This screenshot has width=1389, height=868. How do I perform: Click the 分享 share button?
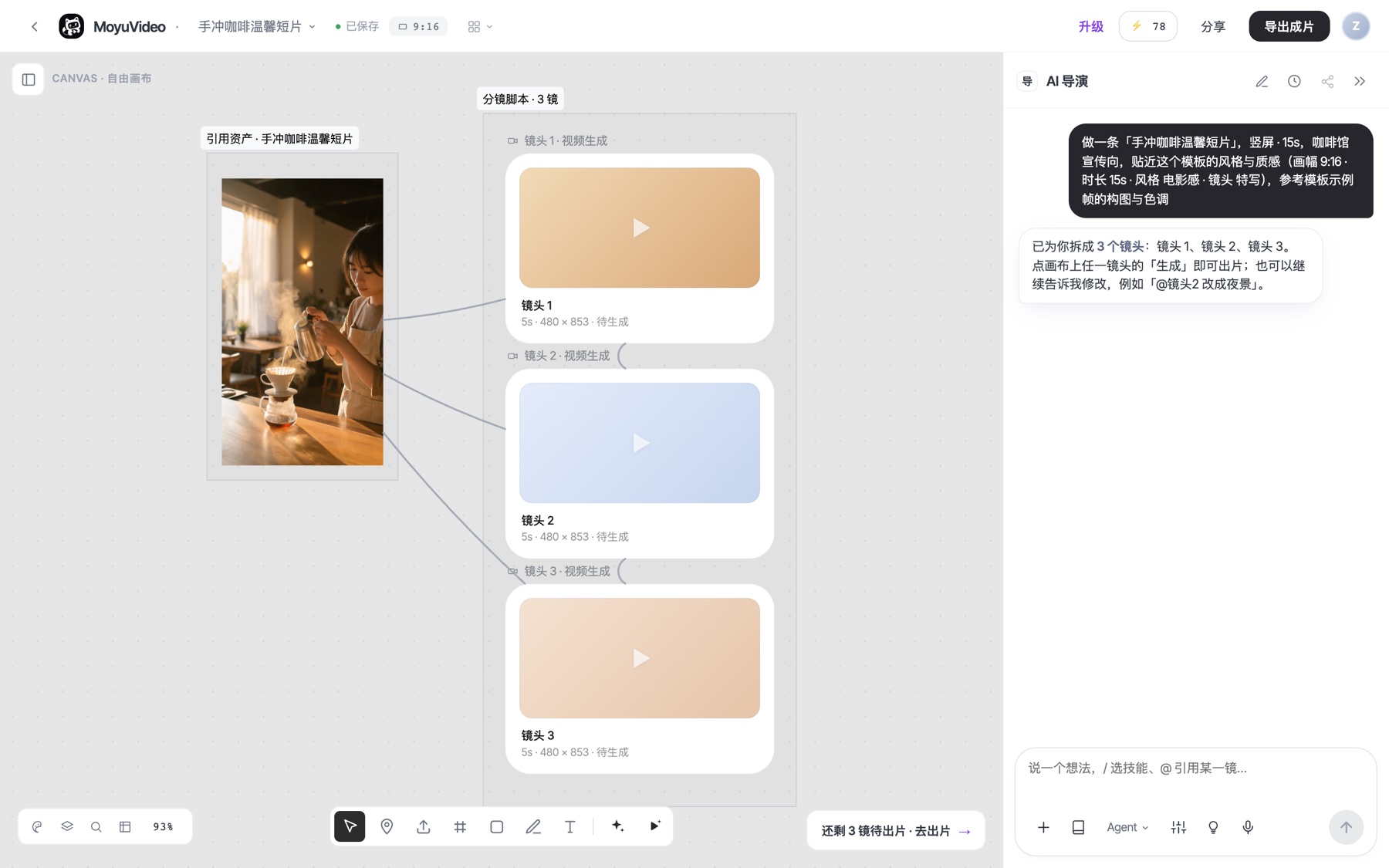click(1213, 26)
